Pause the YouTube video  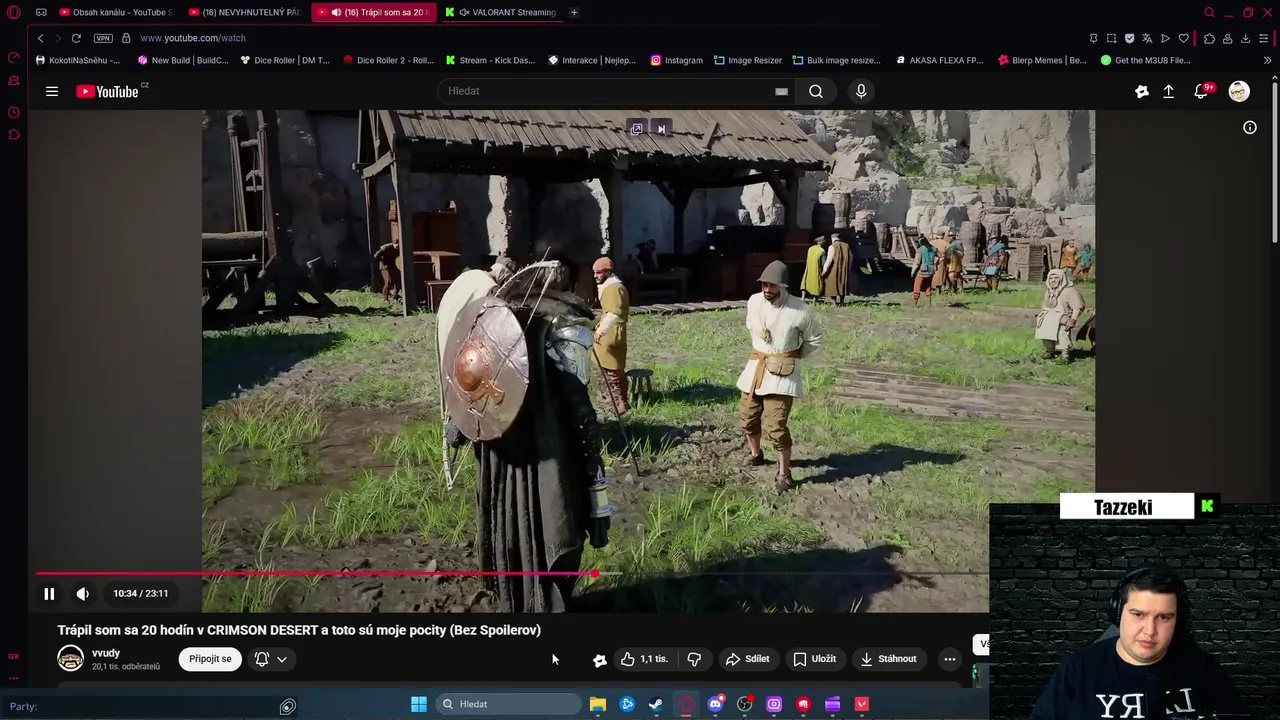coord(49,594)
